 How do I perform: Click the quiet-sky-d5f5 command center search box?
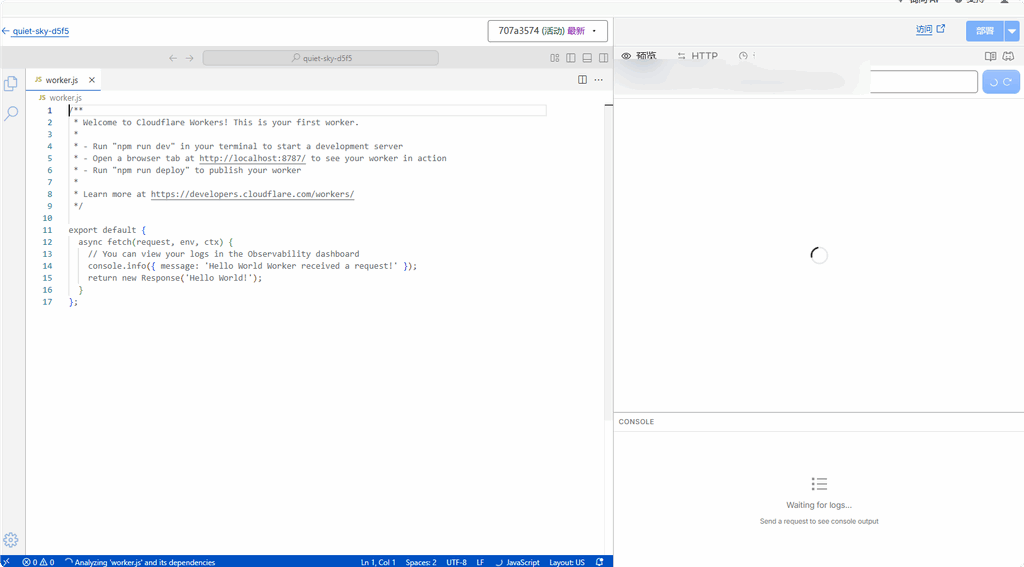(x=321, y=58)
